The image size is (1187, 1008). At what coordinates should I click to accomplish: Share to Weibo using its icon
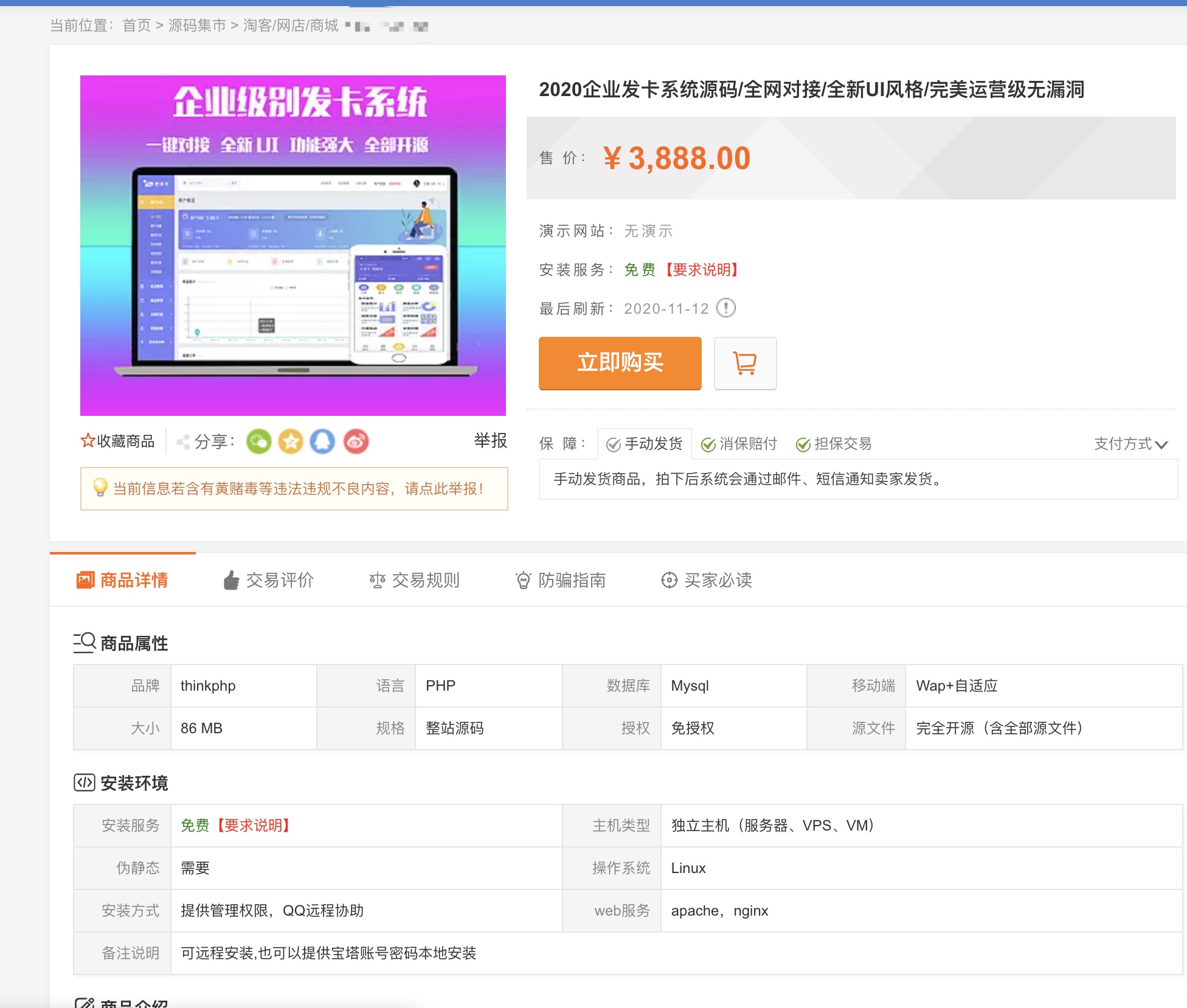(x=355, y=441)
